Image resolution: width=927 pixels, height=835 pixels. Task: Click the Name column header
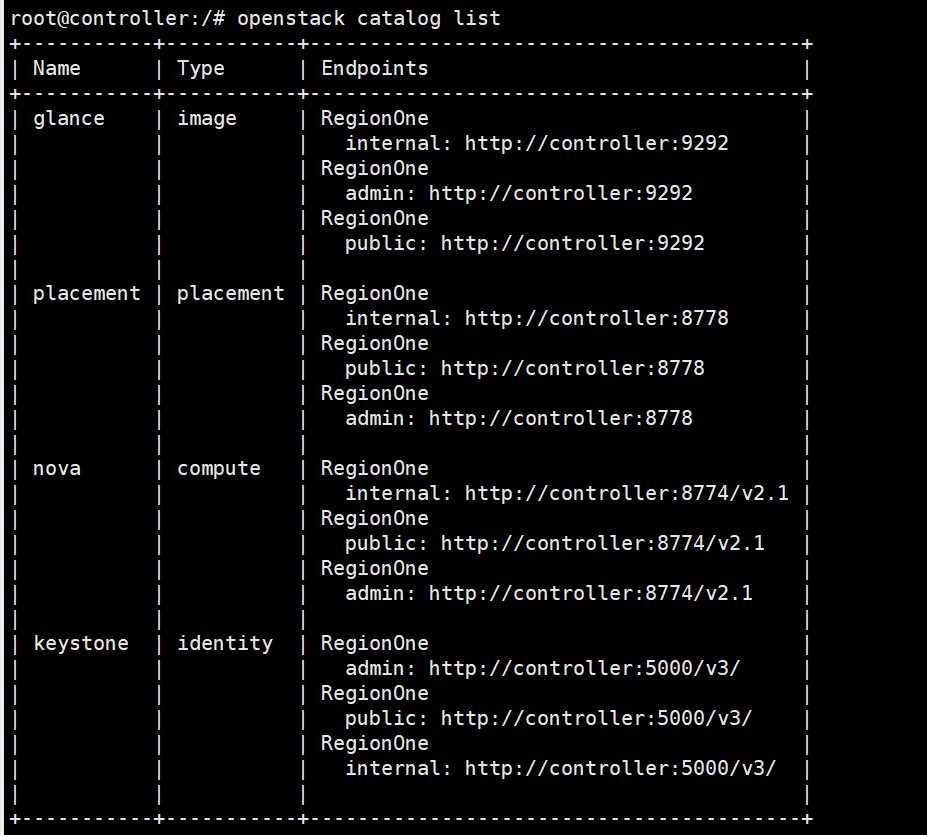point(57,68)
